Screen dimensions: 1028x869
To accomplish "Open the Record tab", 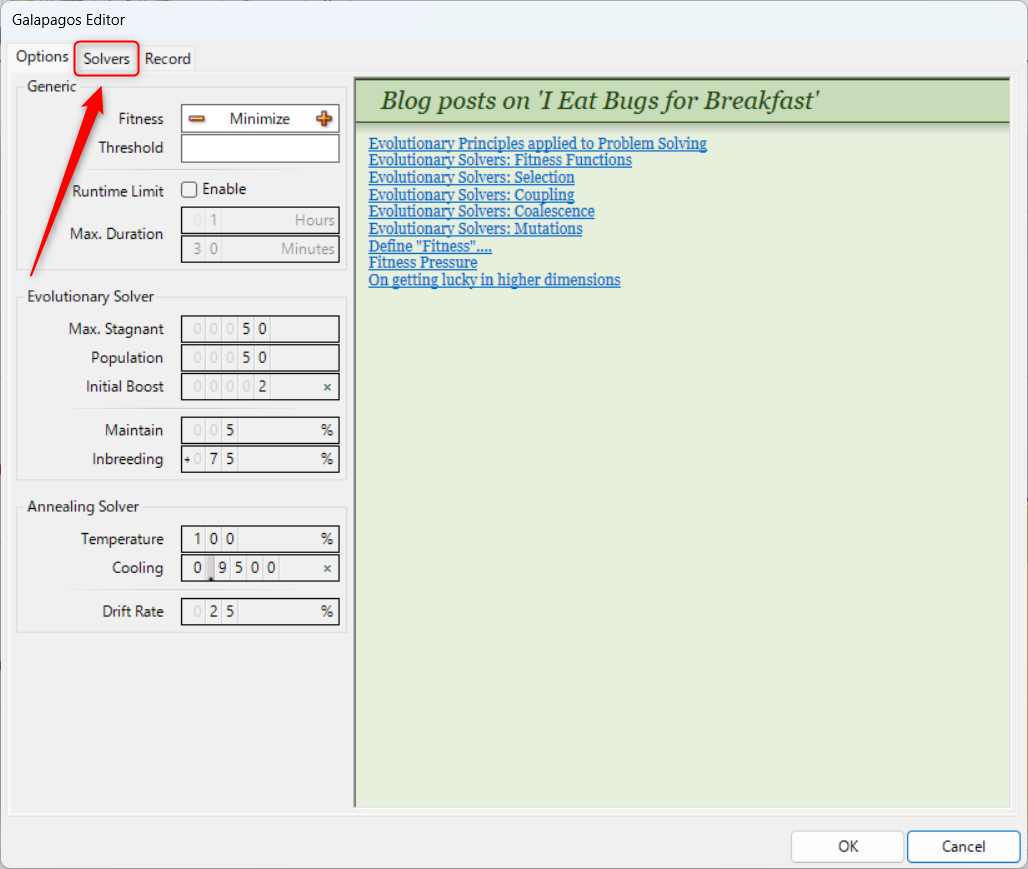I will tap(167, 59).
